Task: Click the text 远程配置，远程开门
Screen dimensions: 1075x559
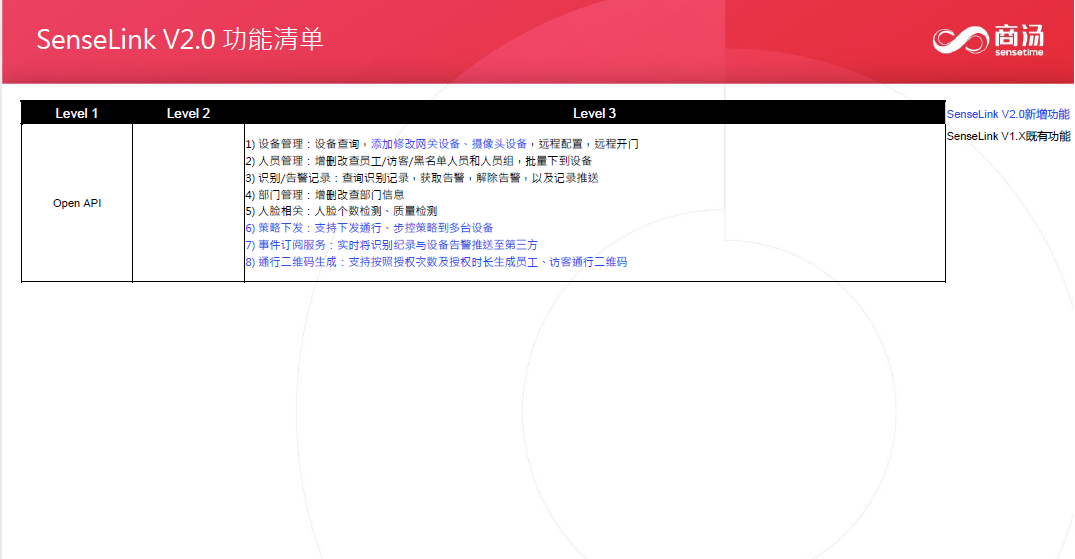Action: tap(588, 144)
